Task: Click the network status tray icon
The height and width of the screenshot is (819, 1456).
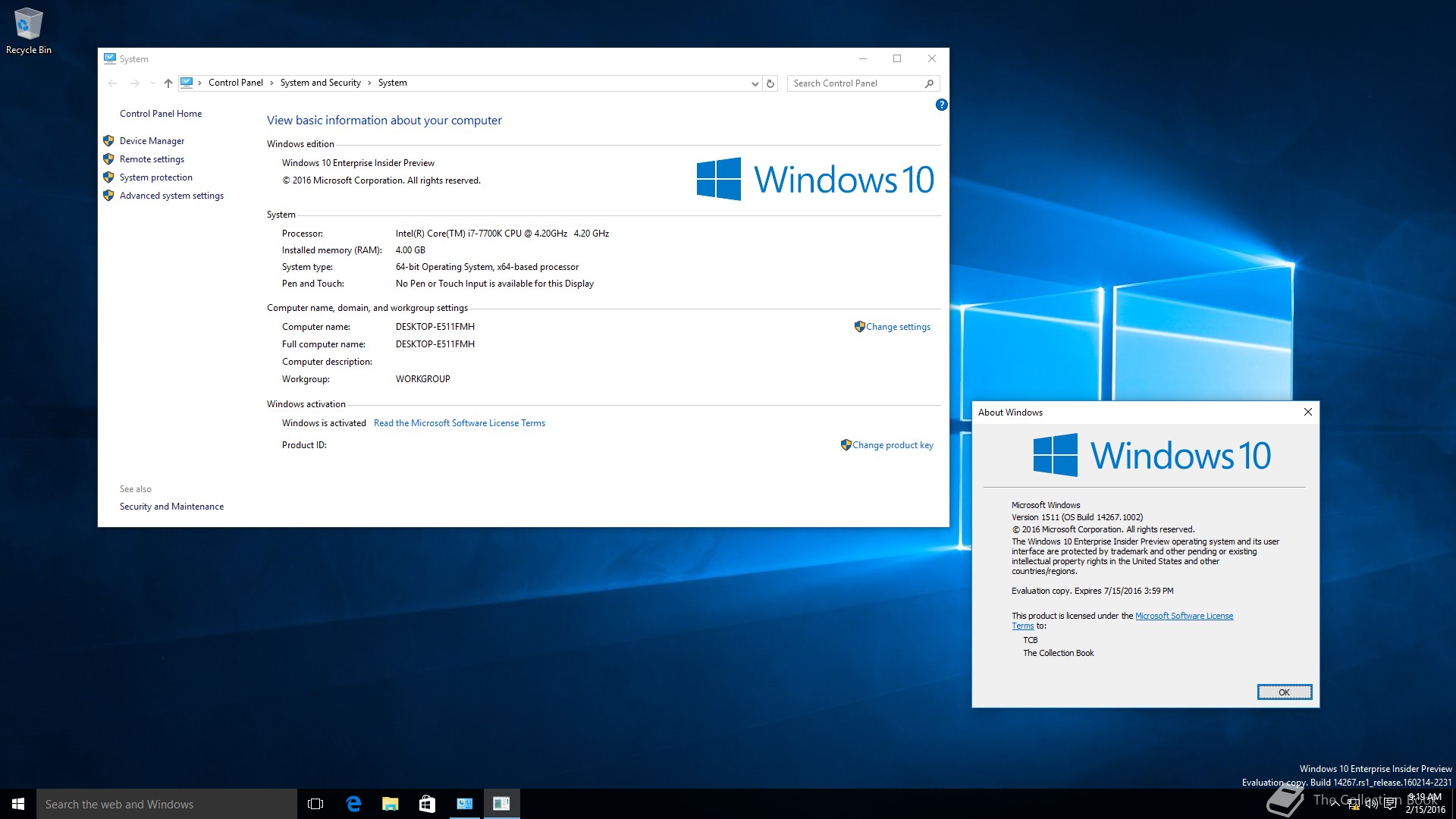Action: point(1354,804)
